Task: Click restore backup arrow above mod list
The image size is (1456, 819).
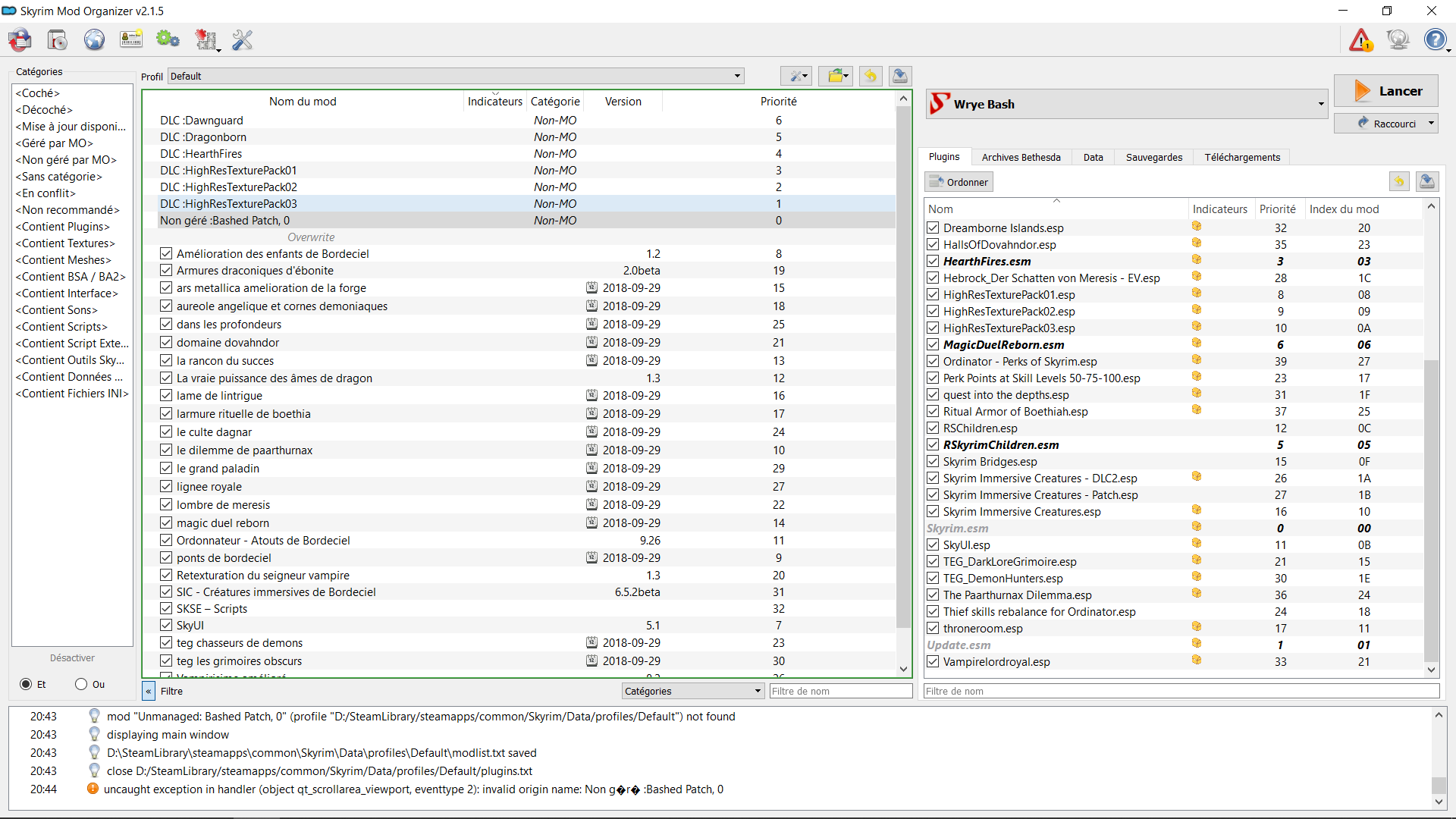Action: (x=870, y=76)
